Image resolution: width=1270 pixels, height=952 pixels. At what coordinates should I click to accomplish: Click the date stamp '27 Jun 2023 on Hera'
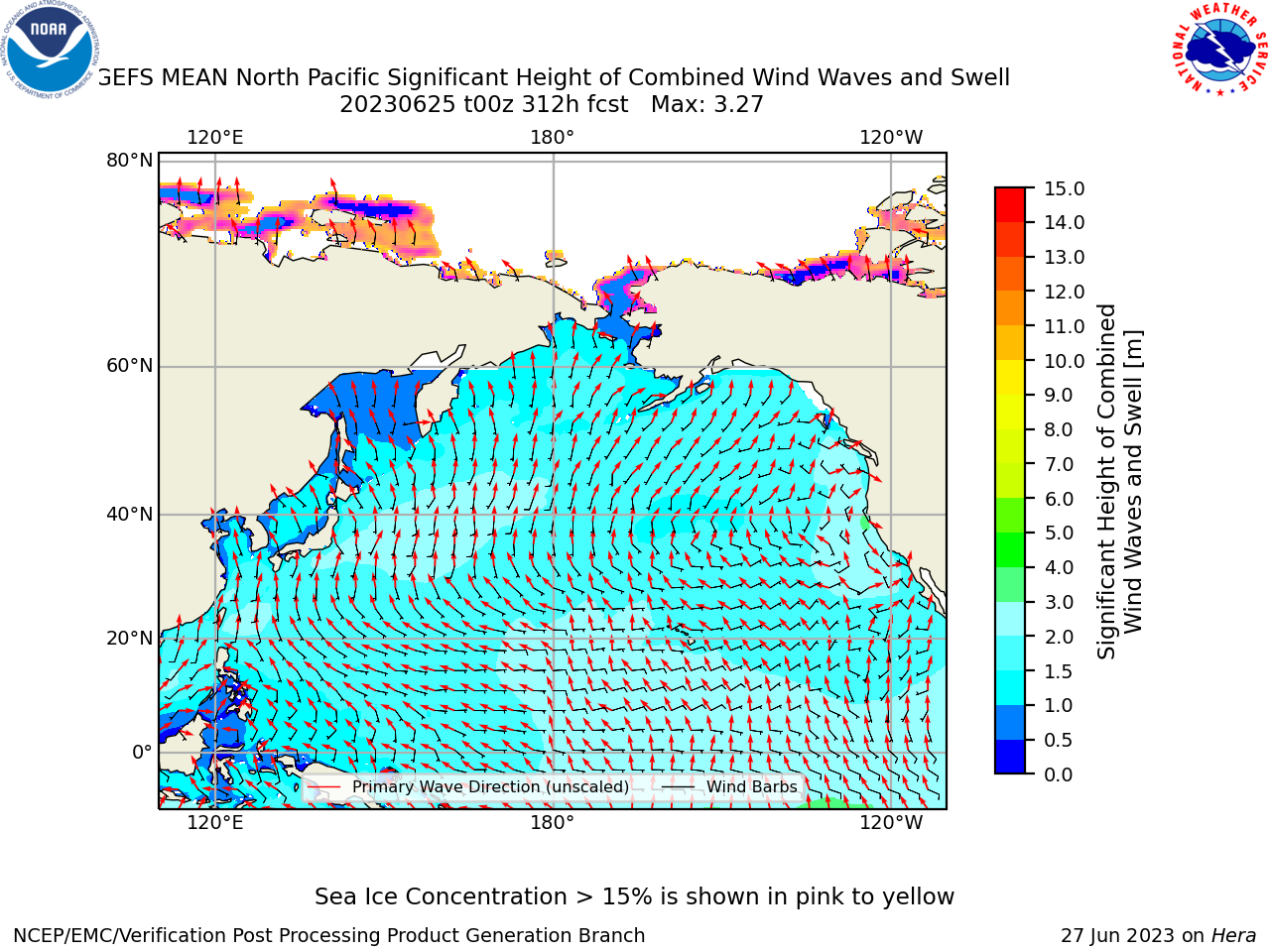1159,936
